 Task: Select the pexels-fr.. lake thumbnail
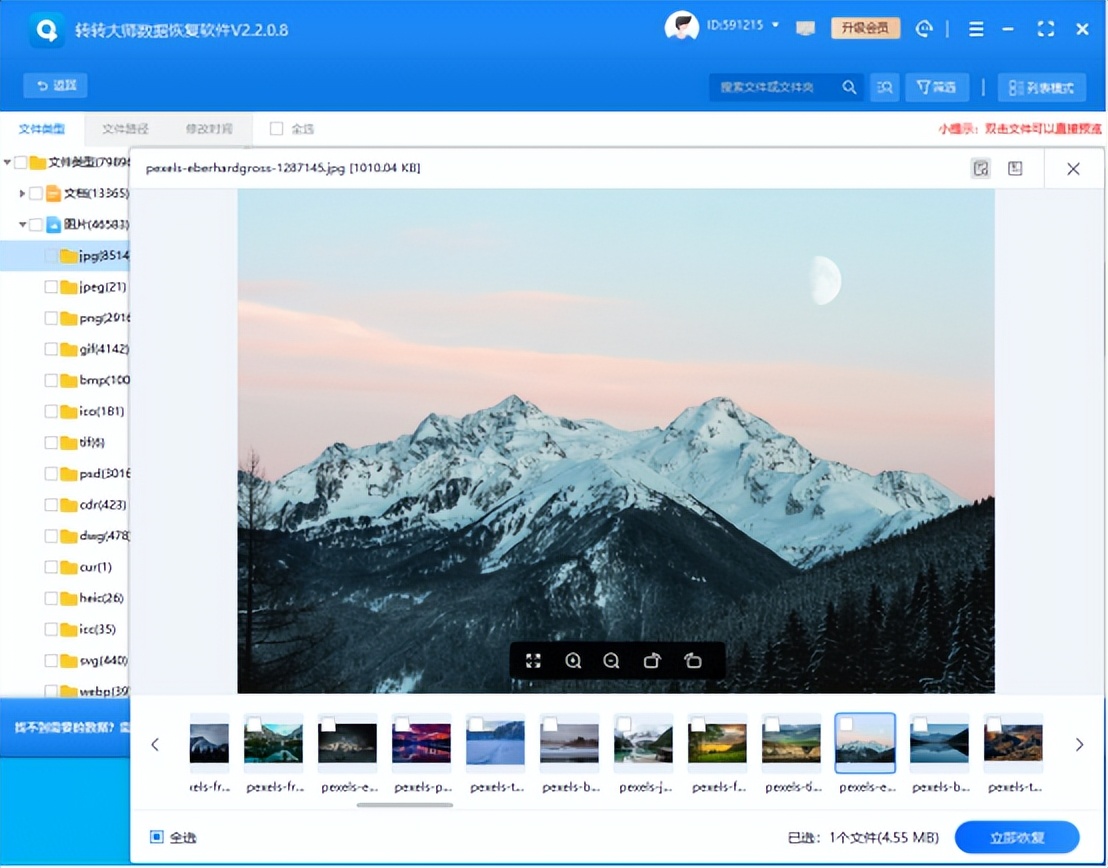(273, 742)
